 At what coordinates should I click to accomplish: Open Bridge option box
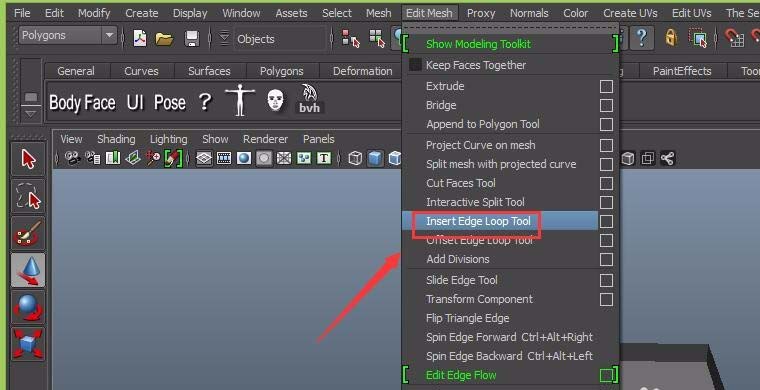click(x=606, y=106)
